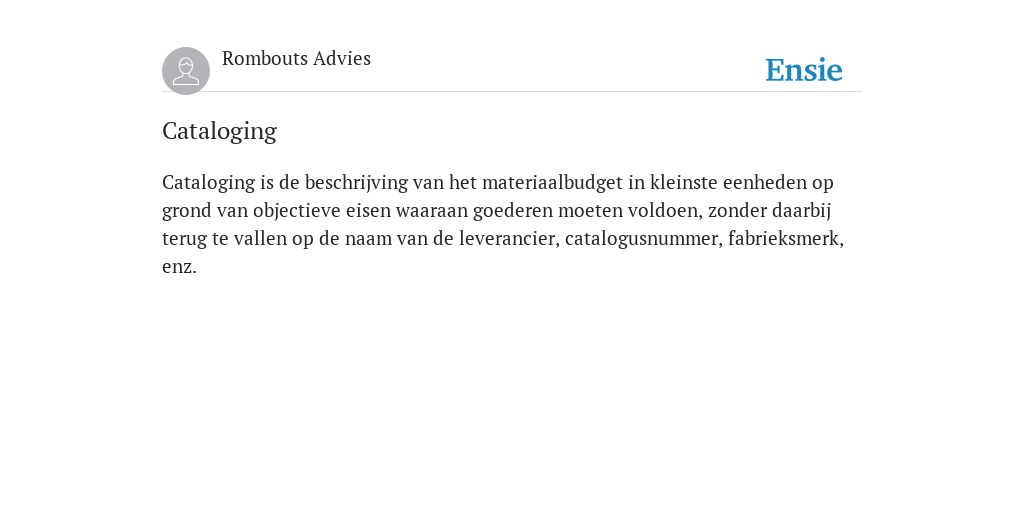Click the word leverancier in the text

click(x=509, y=238)
